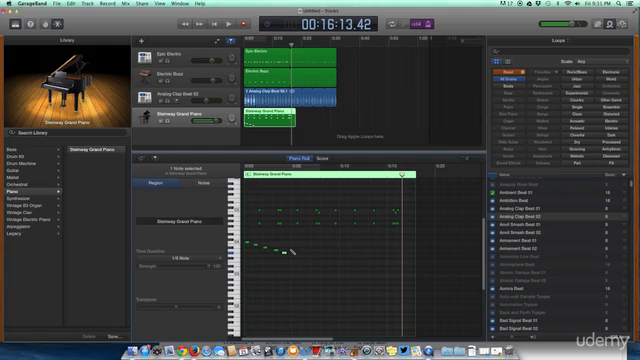Toggle the Count-in button
Viewport: 640px width, 360px height.
(416, 24)
